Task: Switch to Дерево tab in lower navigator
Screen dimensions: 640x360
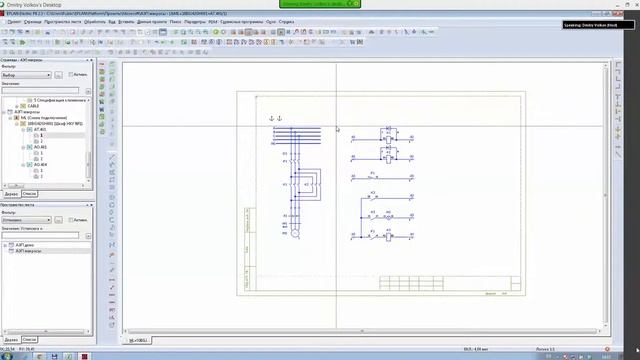Action: pyautogui.click(x=11, y=340)
